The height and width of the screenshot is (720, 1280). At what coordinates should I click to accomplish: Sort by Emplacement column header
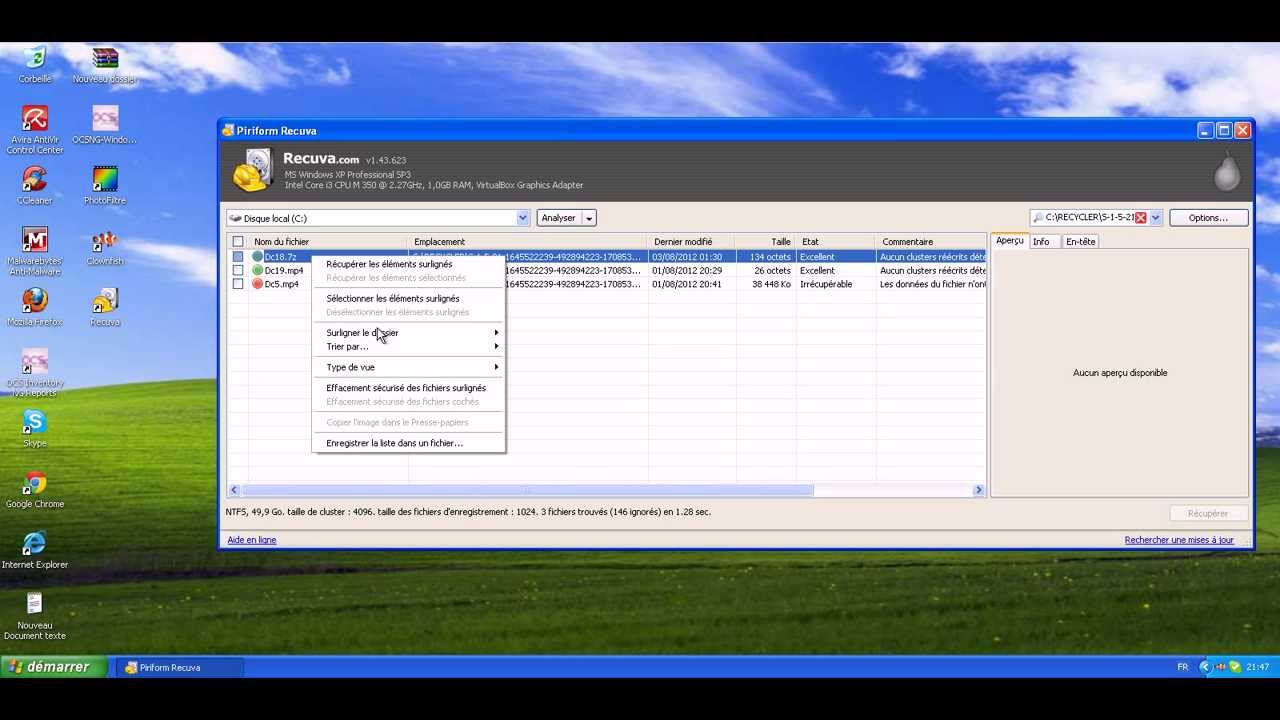528,242
